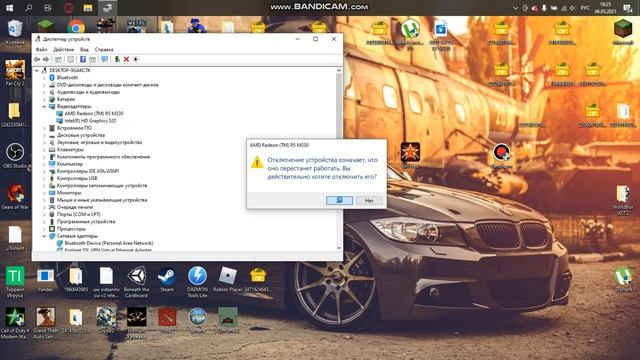The width and height of the screenshot is (640, 360).
Task: Select the Программные устройства row
Action: pyautogui.click(x=82, y=222)
